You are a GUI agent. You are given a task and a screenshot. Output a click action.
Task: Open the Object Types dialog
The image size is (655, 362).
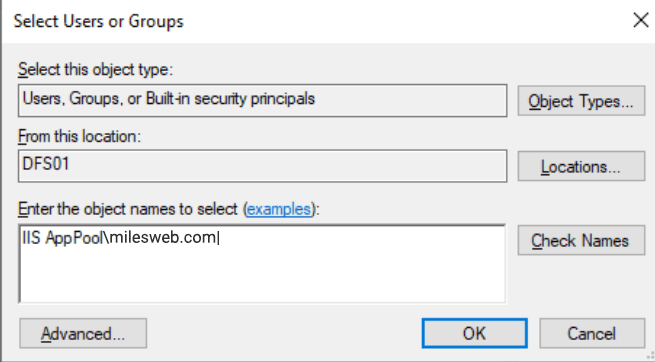tap(581, 101)
